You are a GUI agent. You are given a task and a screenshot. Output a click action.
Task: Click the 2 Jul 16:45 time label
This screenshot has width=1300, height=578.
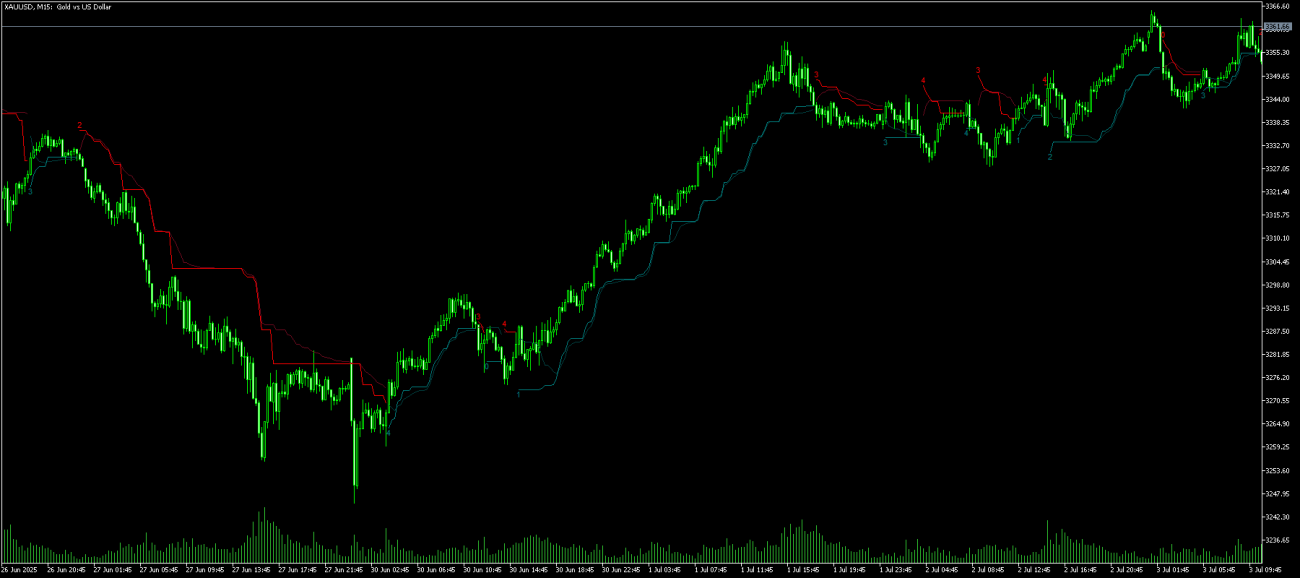point(1080,571)
